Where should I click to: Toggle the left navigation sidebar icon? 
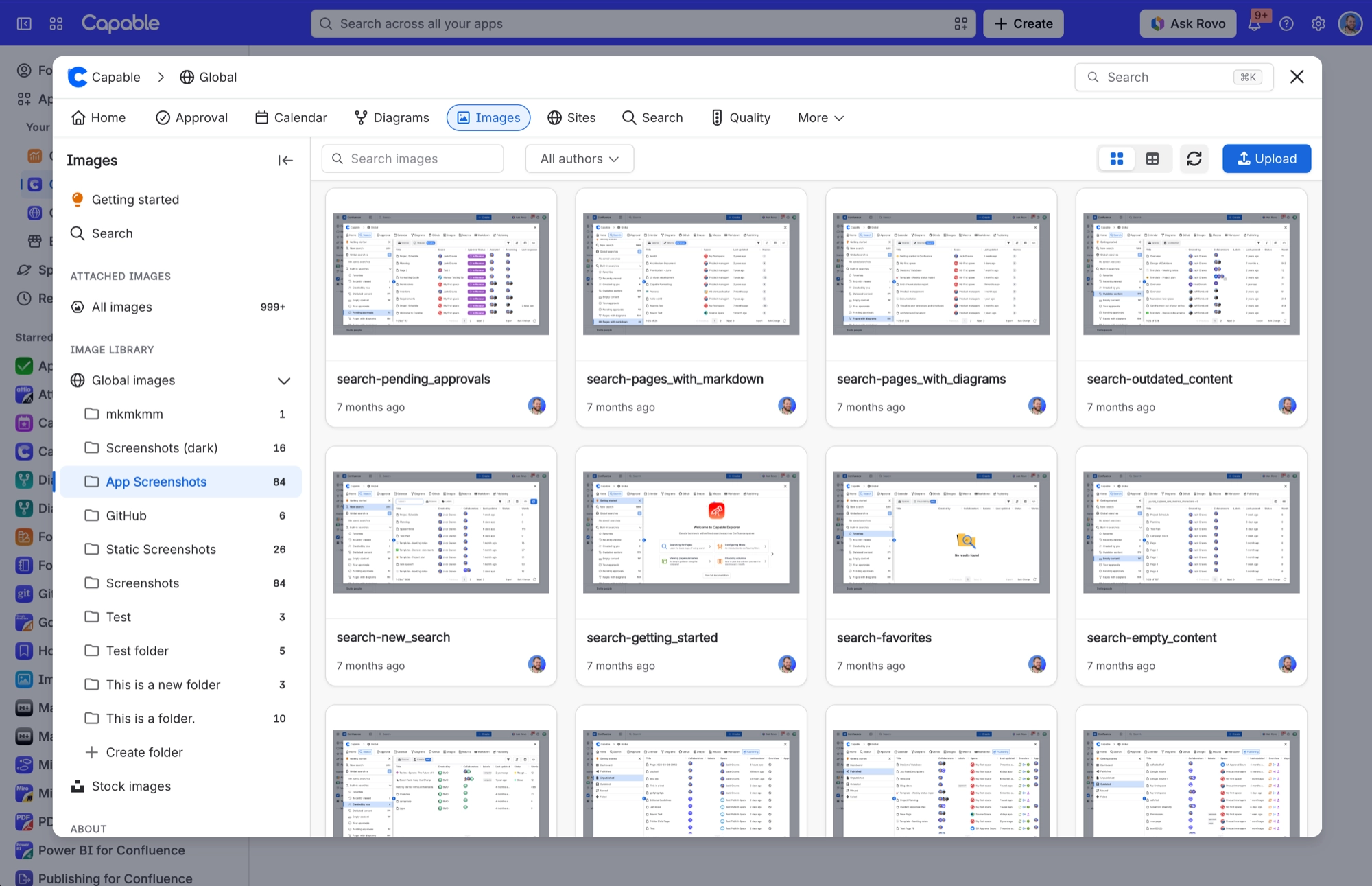tap(24, 23)
